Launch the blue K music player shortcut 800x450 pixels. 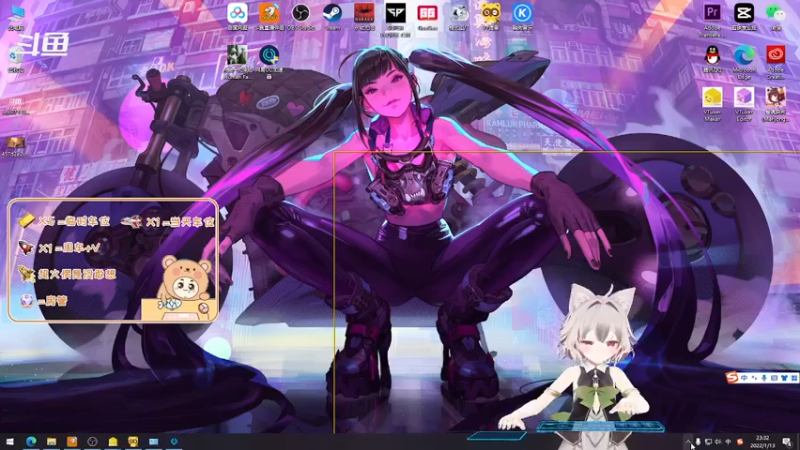pos(522,16)
